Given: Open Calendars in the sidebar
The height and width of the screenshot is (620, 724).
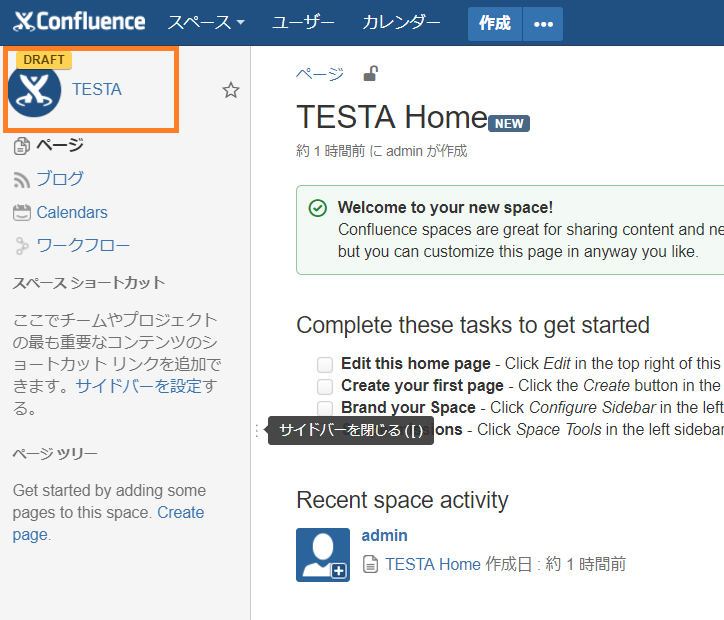Looking at the screenshot, I should tap(72, 212).
